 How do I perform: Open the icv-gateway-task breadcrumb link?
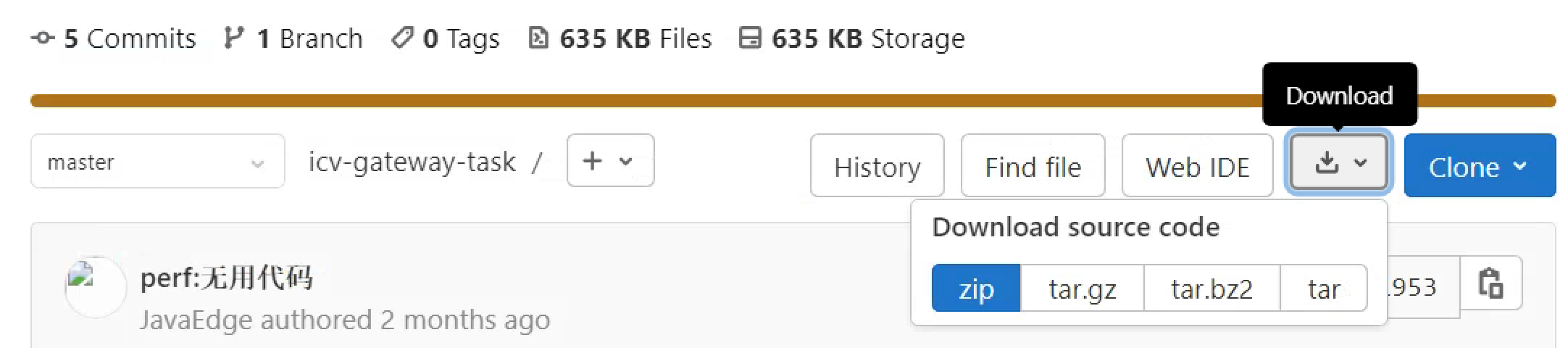pyautogui.click(x=412, y=162)
